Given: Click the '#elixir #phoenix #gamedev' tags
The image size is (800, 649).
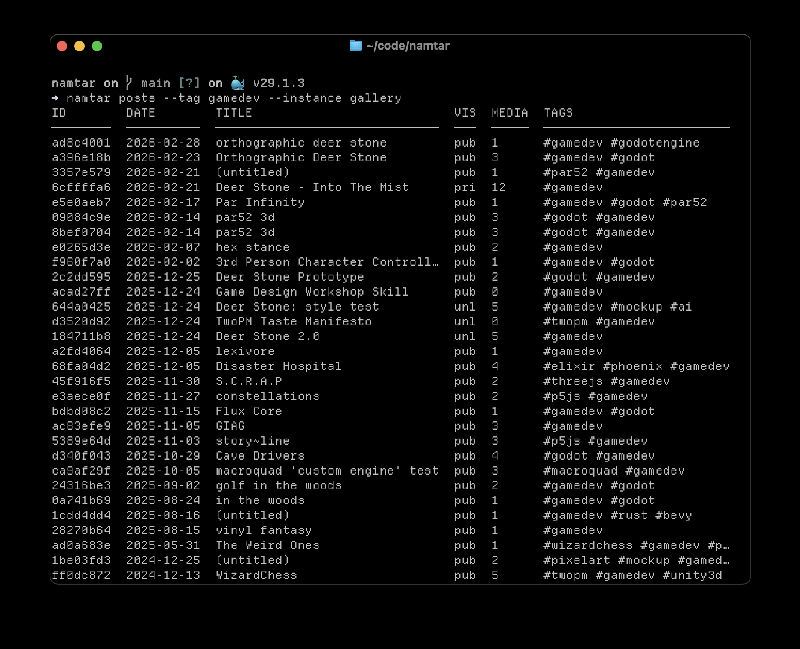Looking at the screenshot, I should (x=636, y=366).
